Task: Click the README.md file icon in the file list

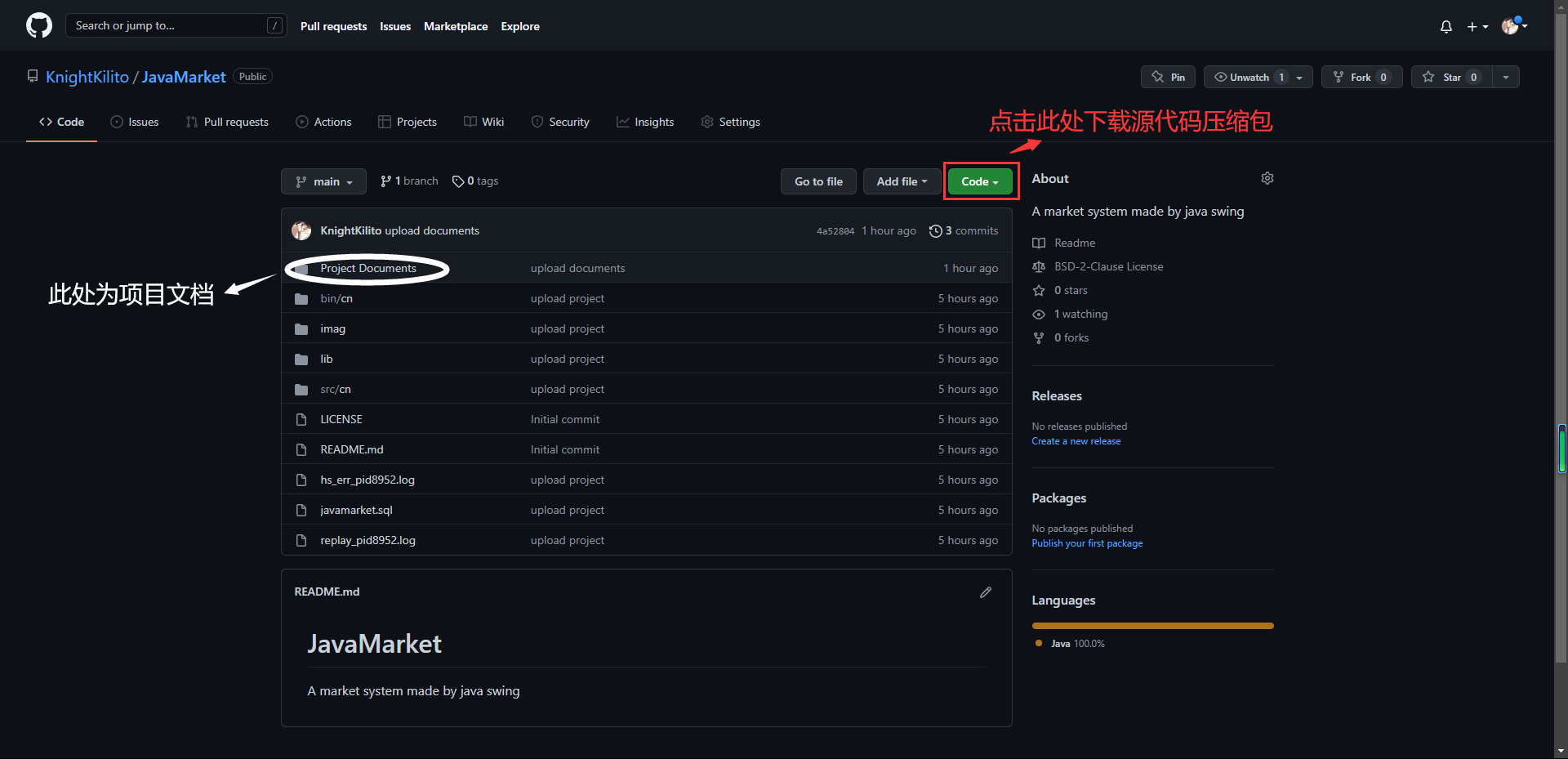Action: 301,449
